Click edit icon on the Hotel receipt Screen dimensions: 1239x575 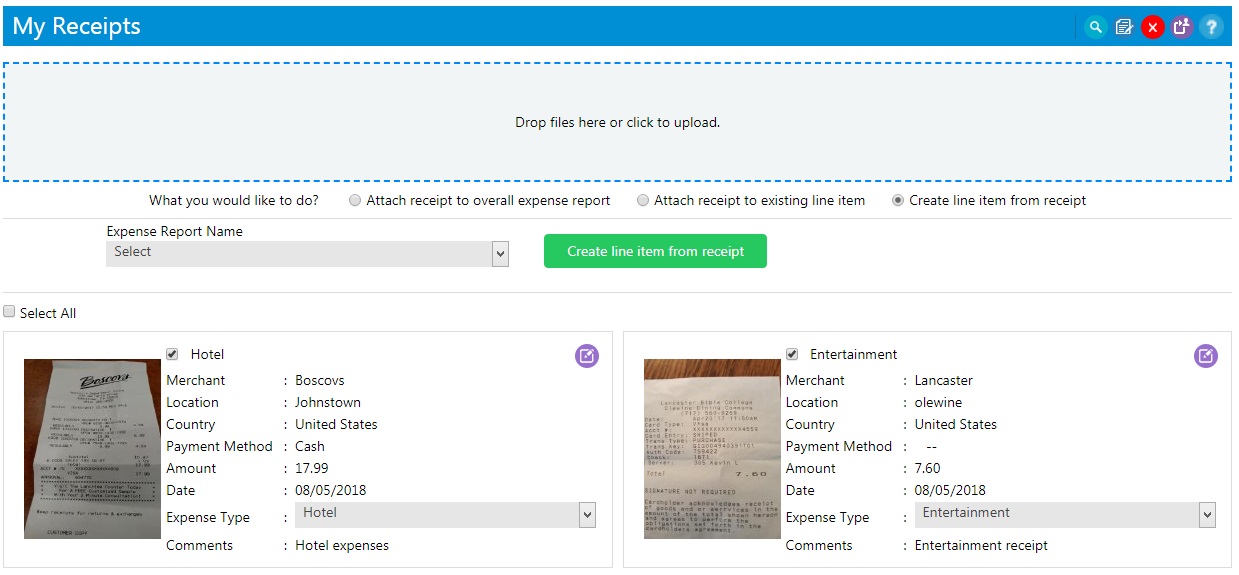(587, 355)
